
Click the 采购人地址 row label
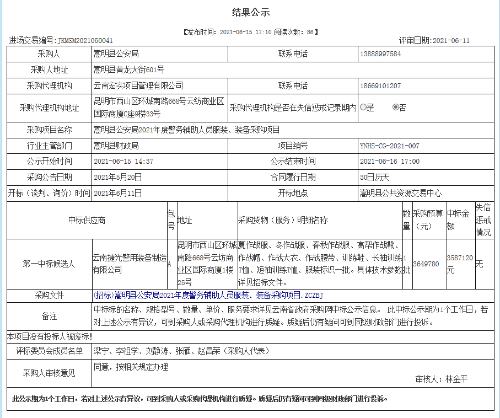pos(49,70)
